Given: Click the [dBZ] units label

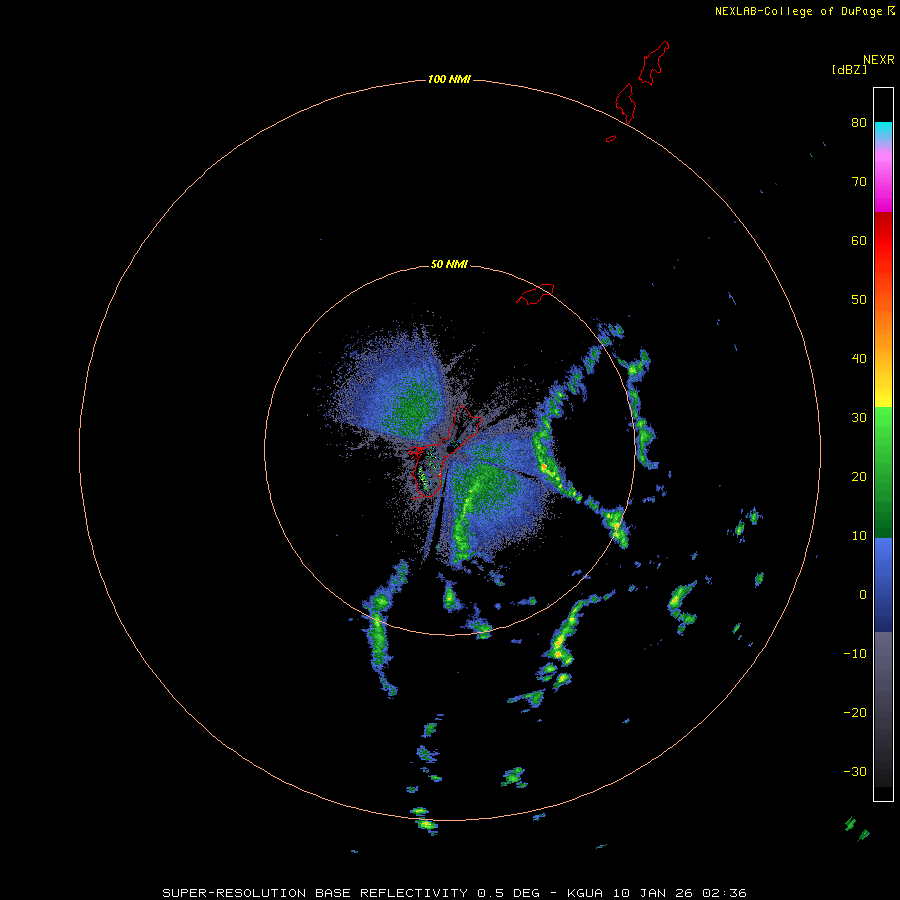Looking at the screenshot, I should (849, 70).
